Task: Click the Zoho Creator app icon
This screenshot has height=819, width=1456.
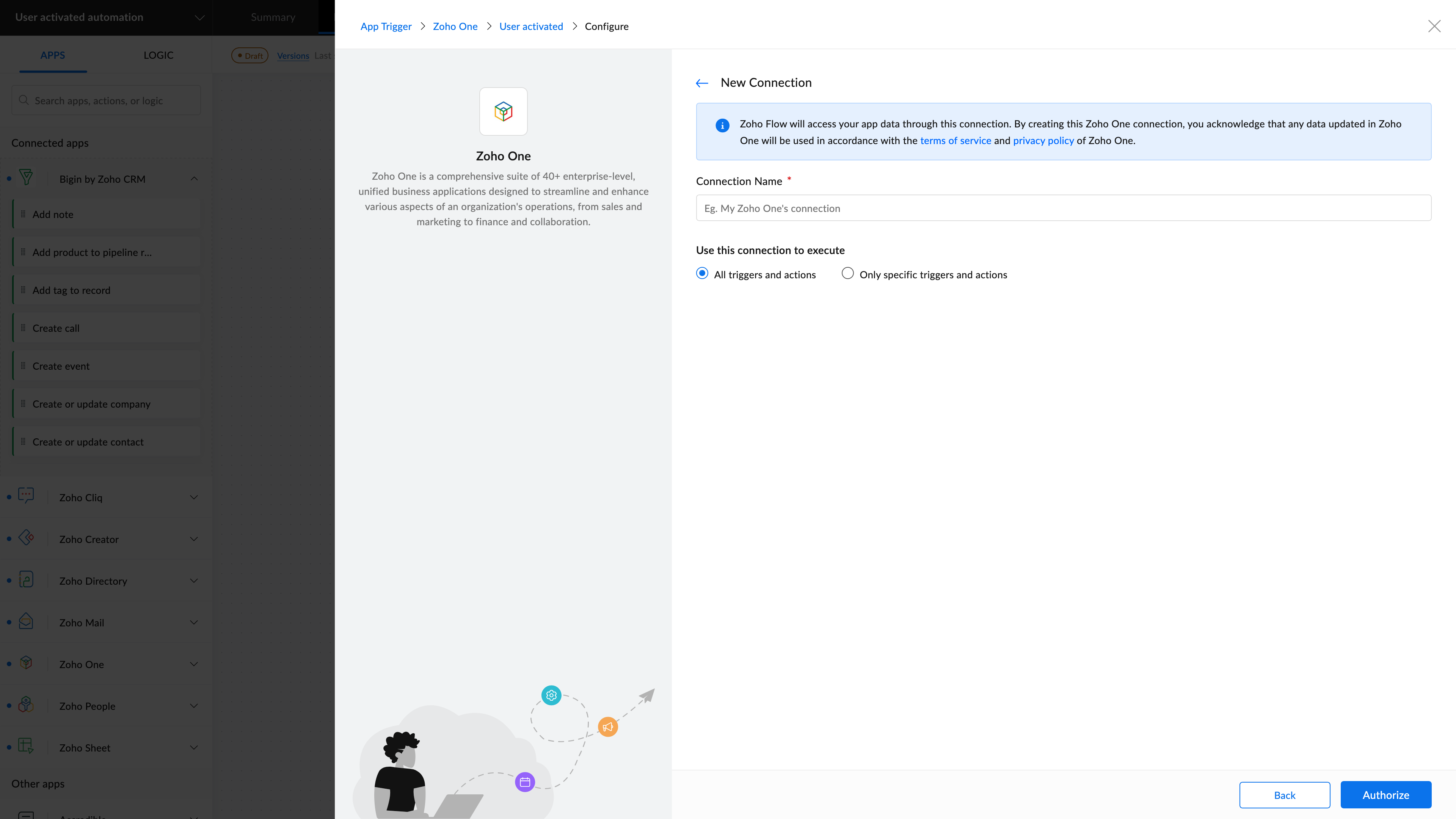Action: [26, 538]
